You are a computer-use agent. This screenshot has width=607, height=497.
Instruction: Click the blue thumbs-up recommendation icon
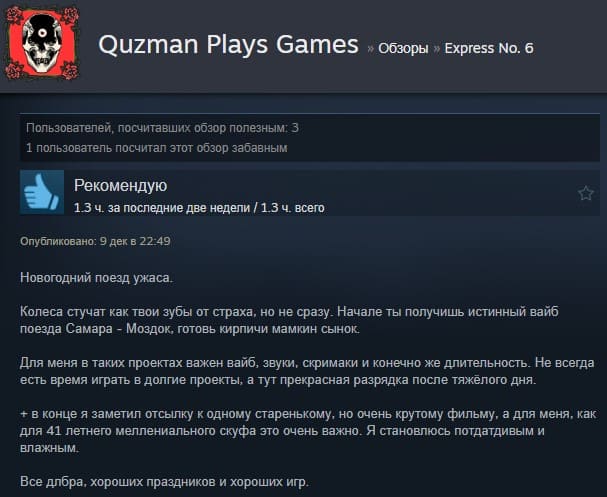tap(42, 192)
